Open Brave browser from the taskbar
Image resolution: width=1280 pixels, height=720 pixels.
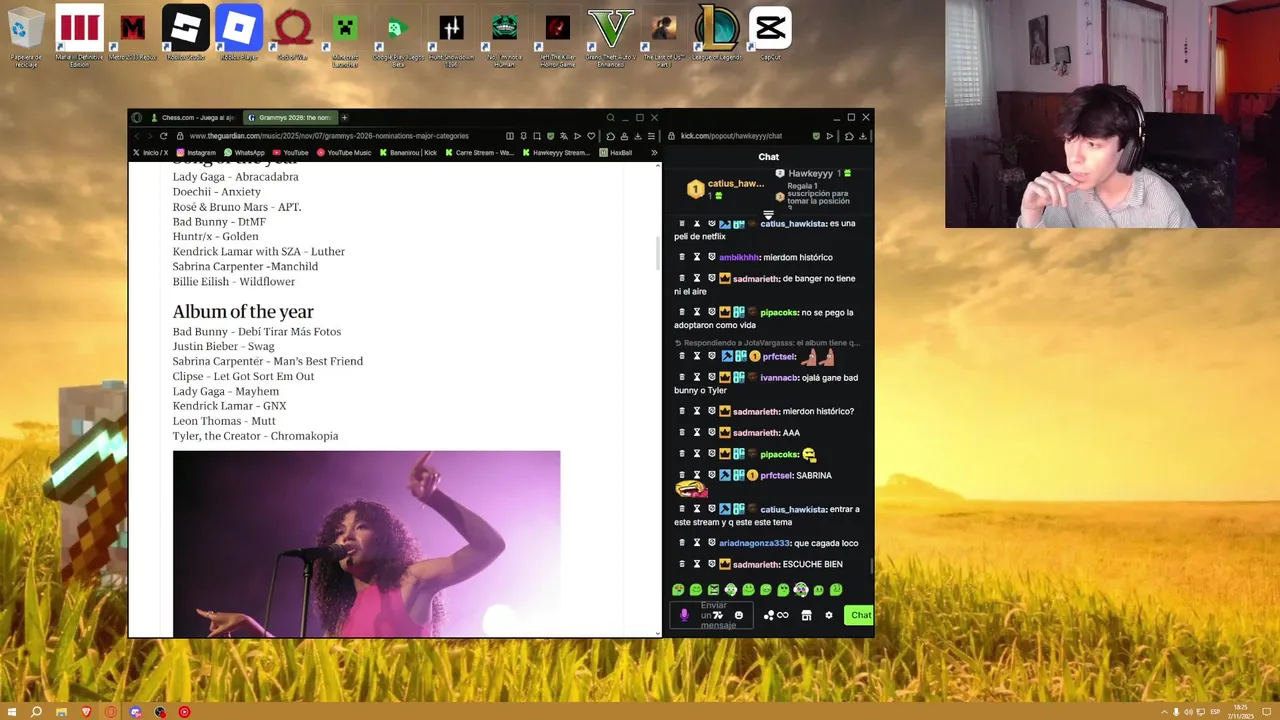(x=86, y=712)
